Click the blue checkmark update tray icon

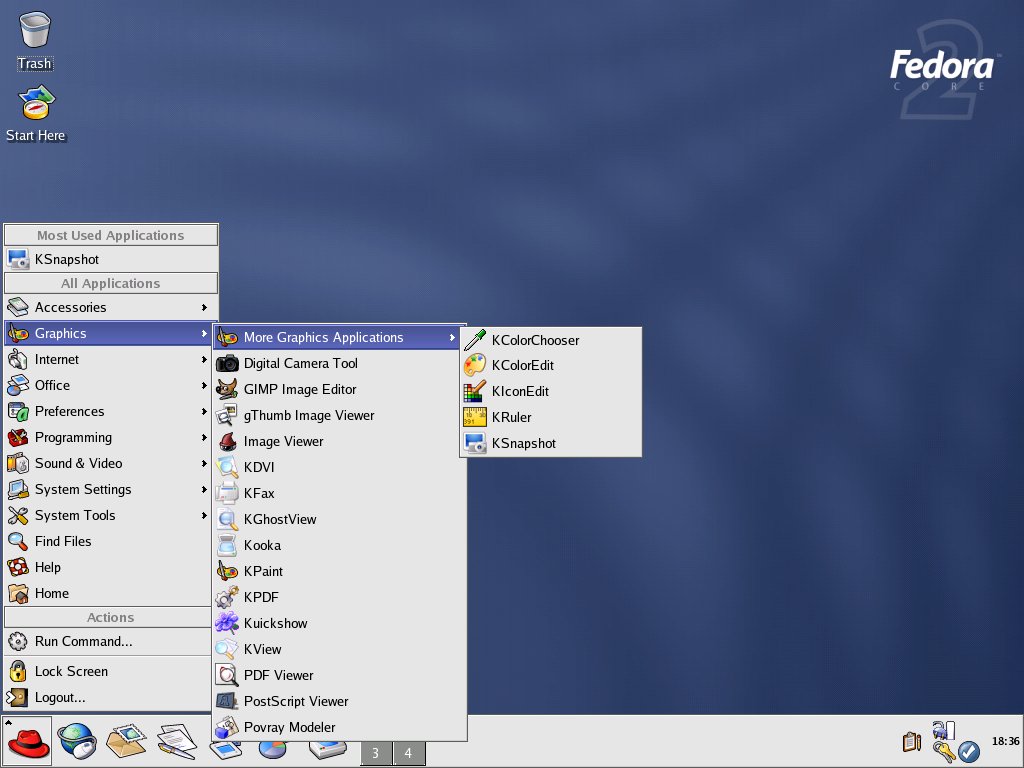(968, 751)
